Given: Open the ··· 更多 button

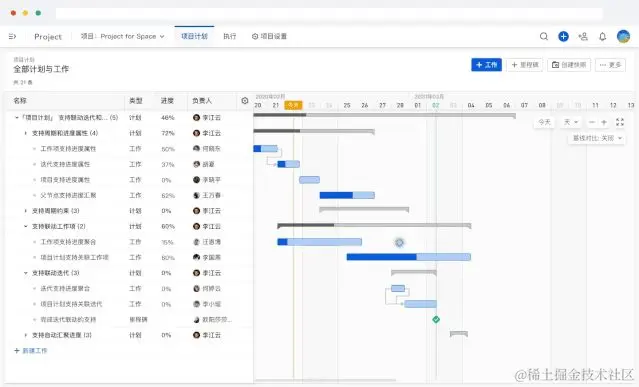Looking at the screenshot, I should click(x=610, y=65).
